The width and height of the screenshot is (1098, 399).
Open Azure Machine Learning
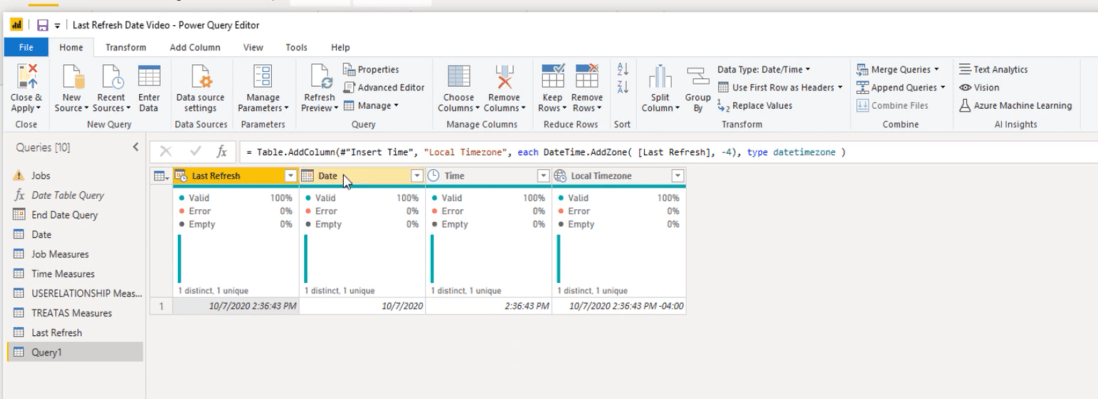click(x=1015, y=106)
